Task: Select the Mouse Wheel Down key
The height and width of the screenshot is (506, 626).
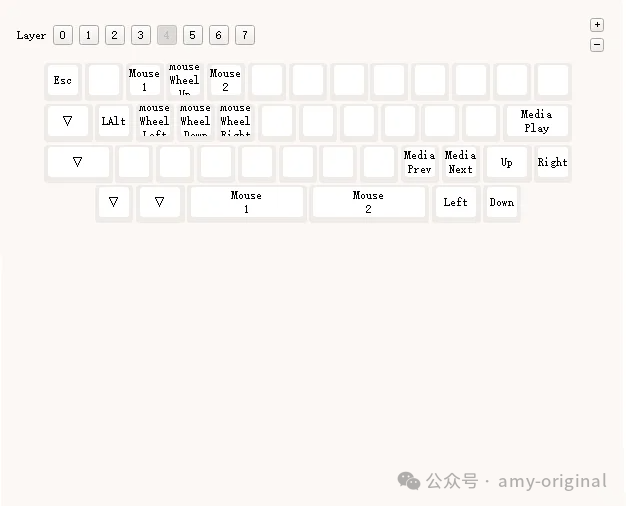Action: pyautogui.click(x=195, y=122)
